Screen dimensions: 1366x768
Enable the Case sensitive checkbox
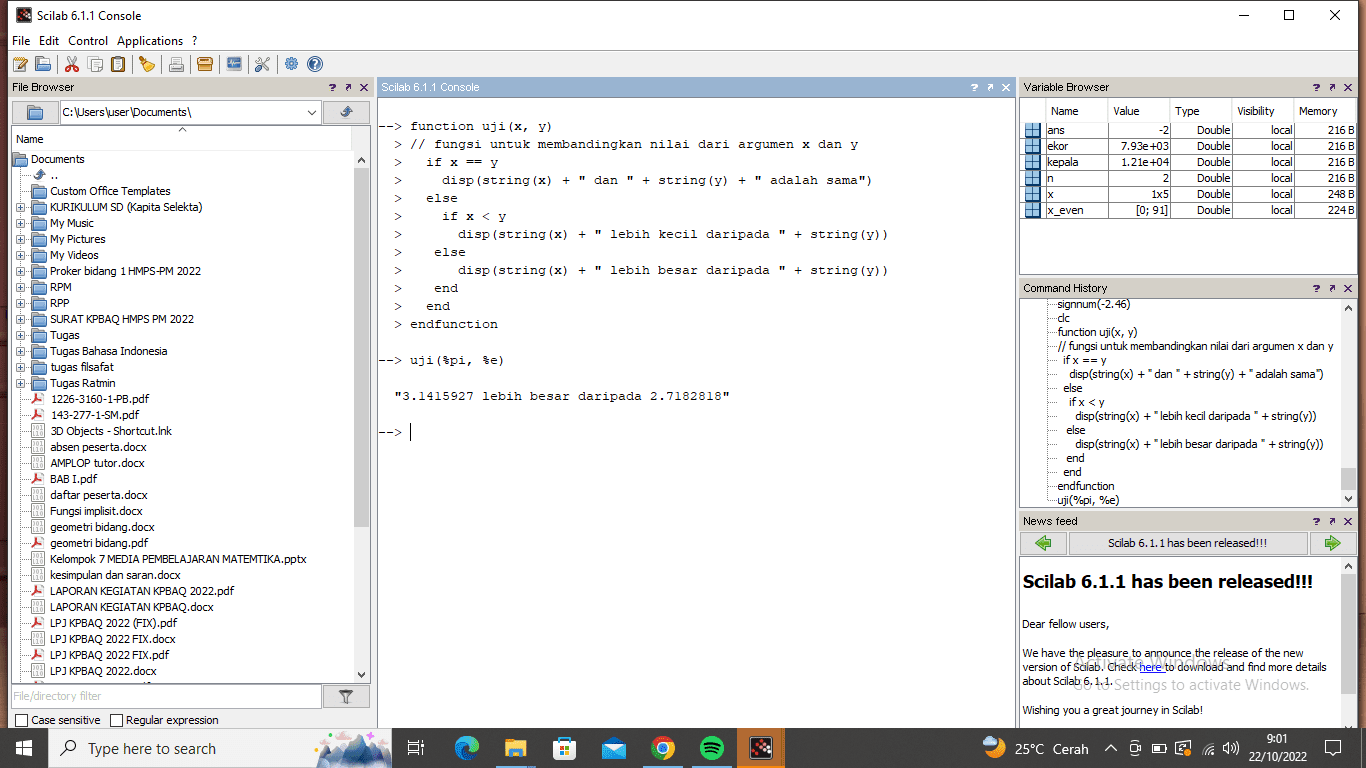point(22,720)
